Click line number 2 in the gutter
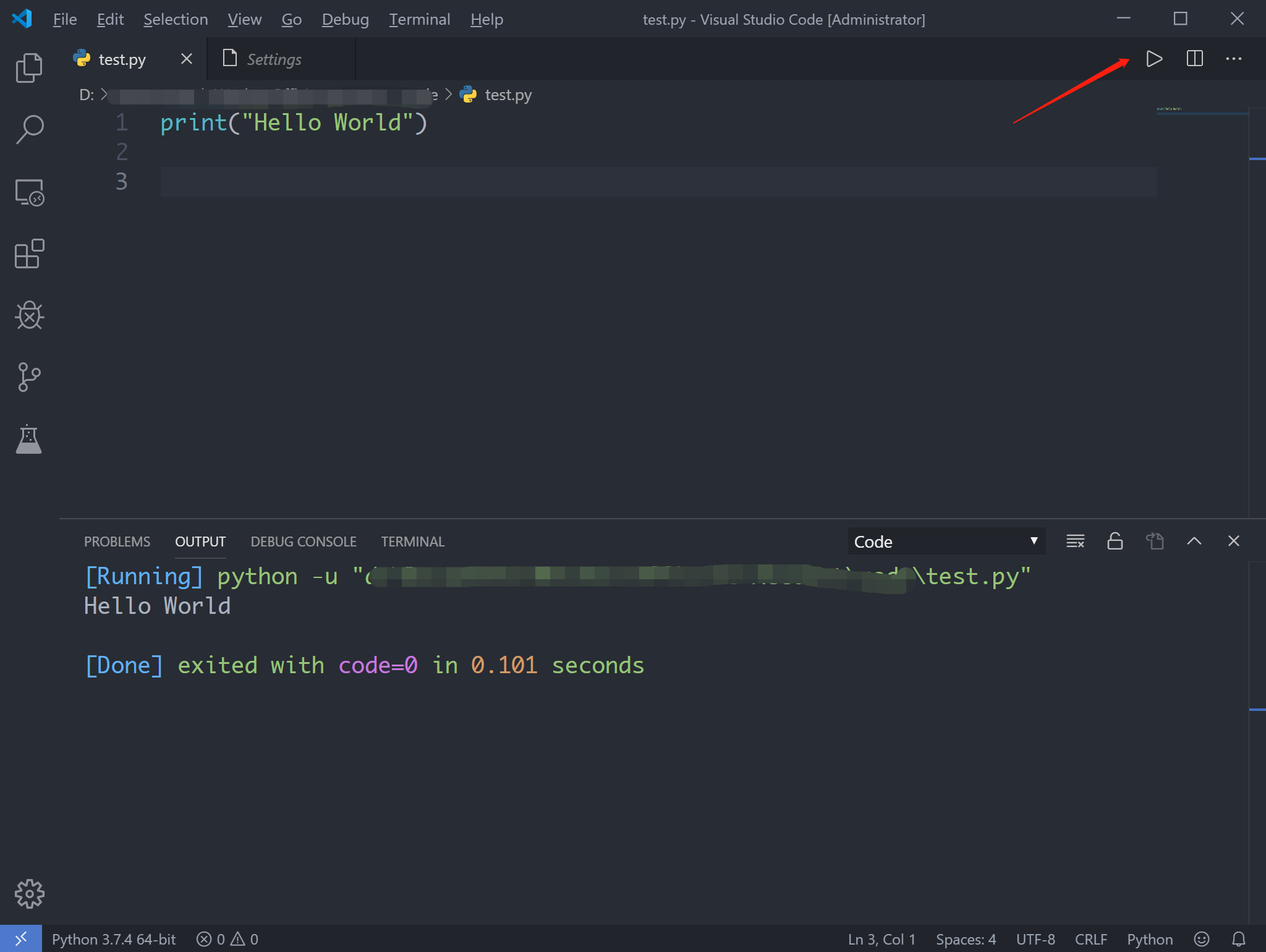The height and width of the screenshot is (952, 1266). click(x=122, y=152)
